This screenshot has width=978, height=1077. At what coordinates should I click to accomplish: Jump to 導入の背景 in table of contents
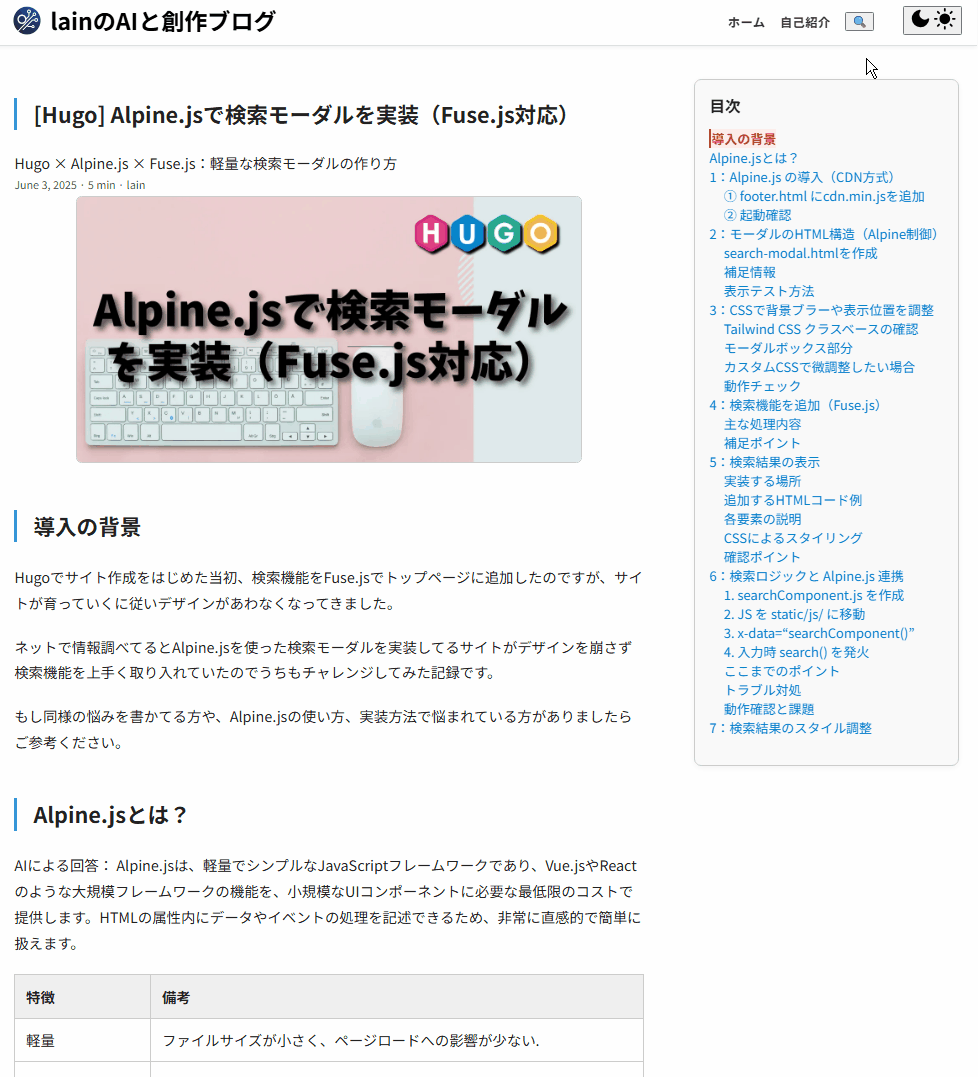743,139
